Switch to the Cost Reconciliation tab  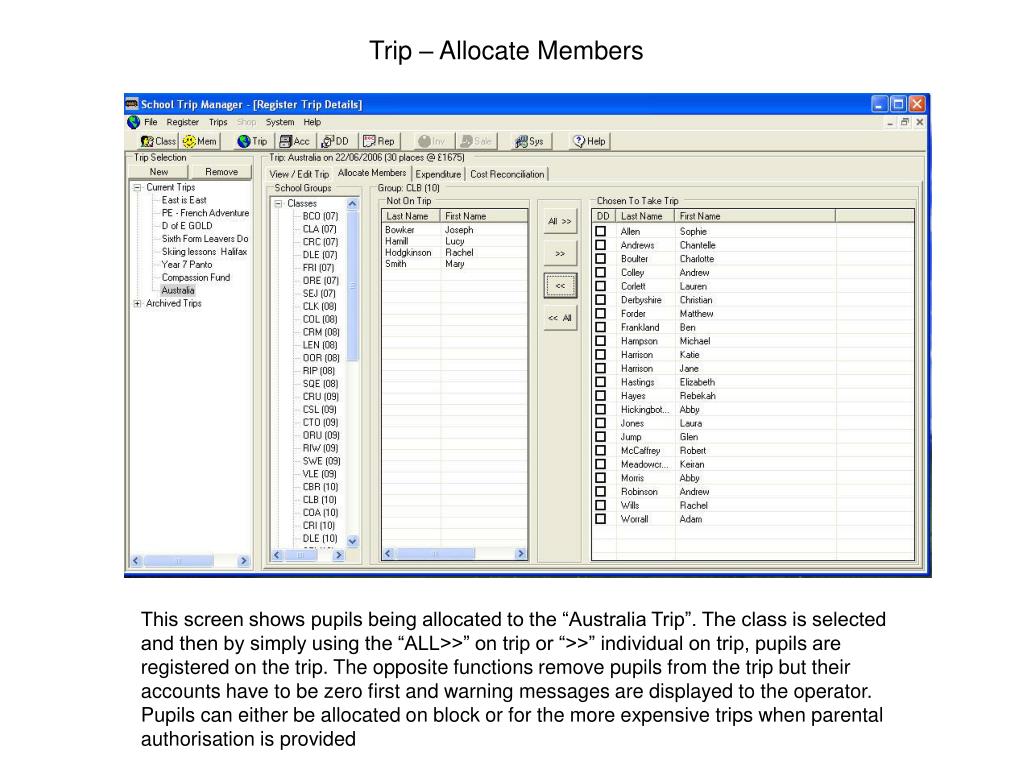(507, 174)
